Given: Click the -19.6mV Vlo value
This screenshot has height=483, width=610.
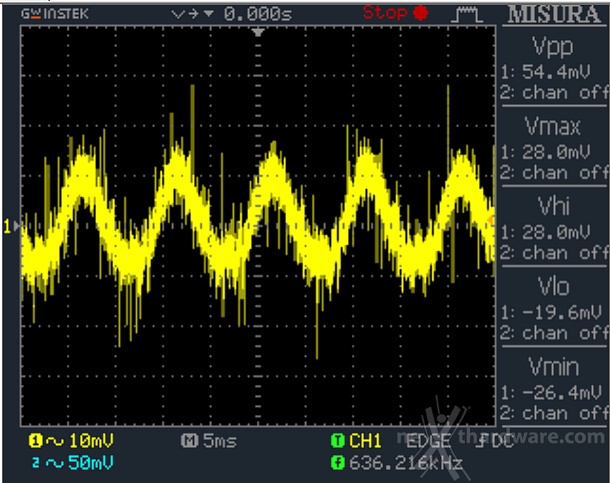Looking at the screenshot, I should pos(562,312).
